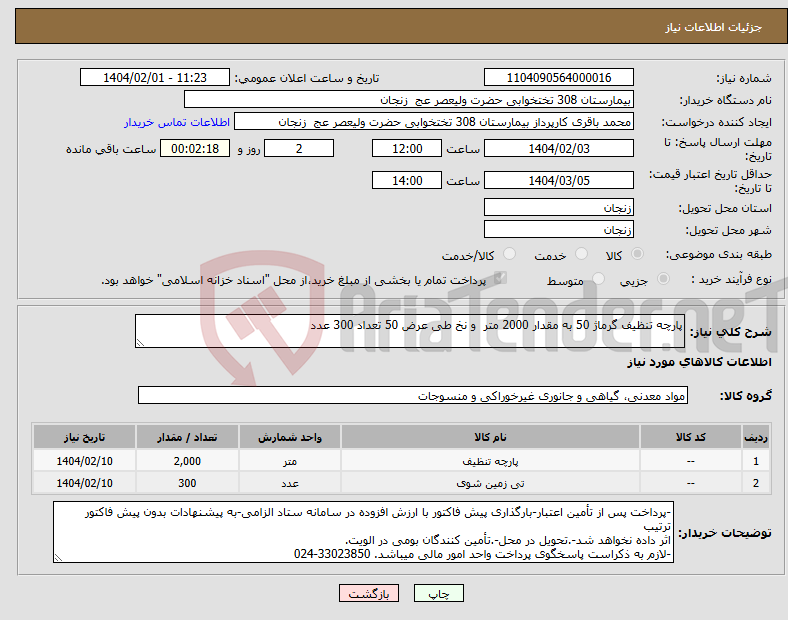The height and width of the screenshot is (620, 788).
Task: Click the پارچه تنظیف item name cell
Action: [490, 461]
